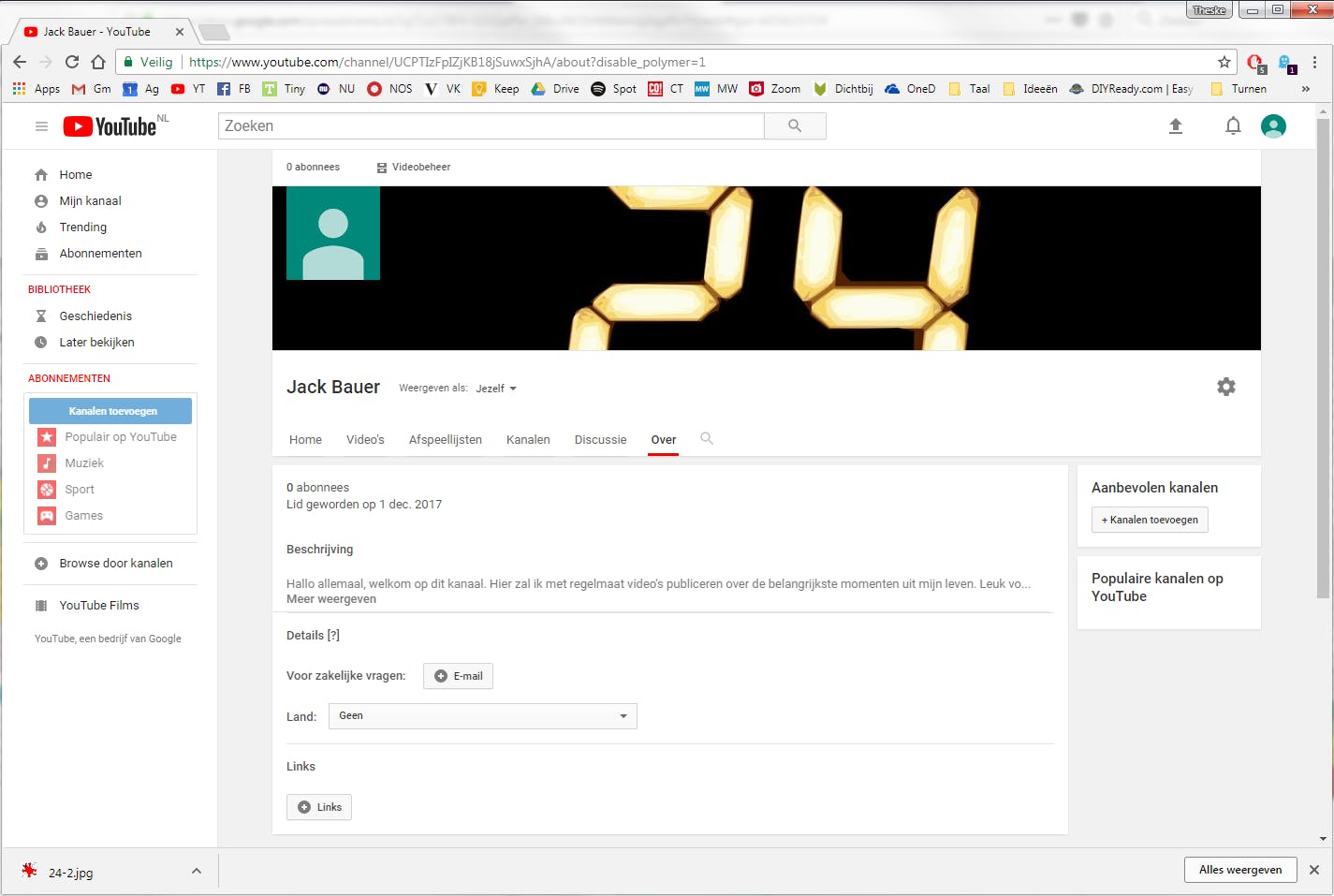
Task: Bookmark this page with the star
Action: tap(1224, 62)
